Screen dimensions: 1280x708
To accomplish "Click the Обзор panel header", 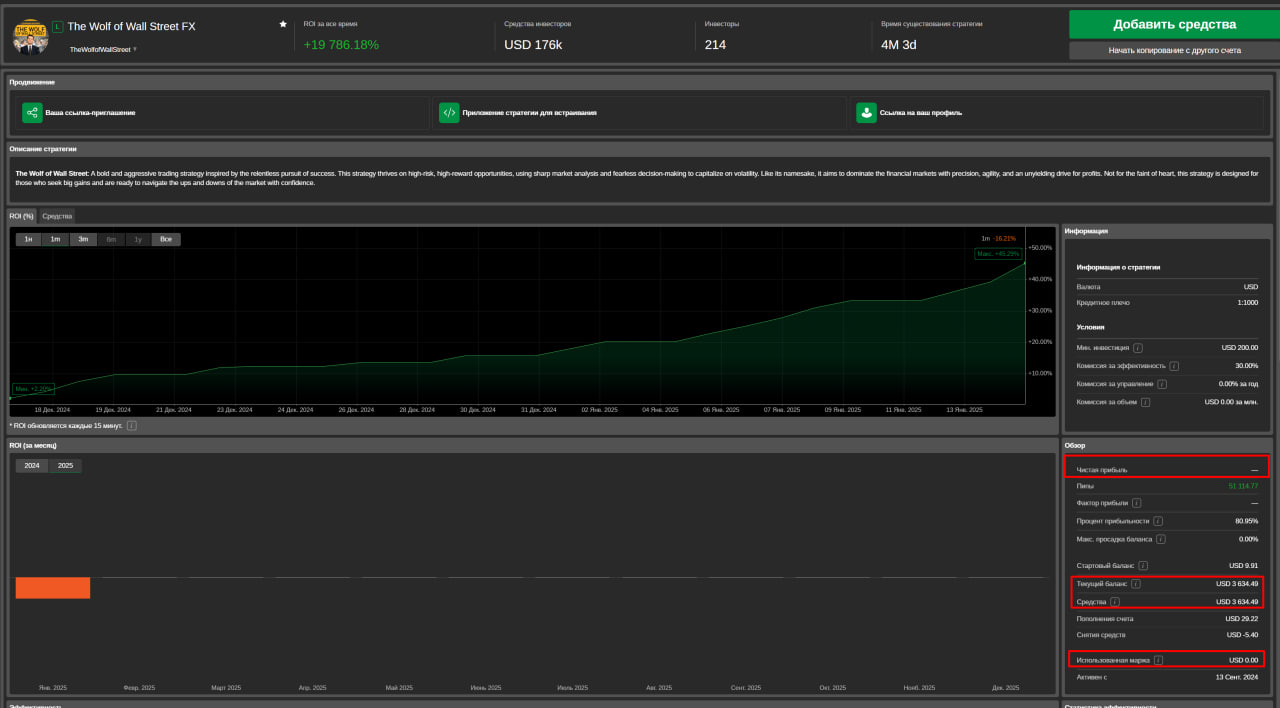I will point(1075,445).
